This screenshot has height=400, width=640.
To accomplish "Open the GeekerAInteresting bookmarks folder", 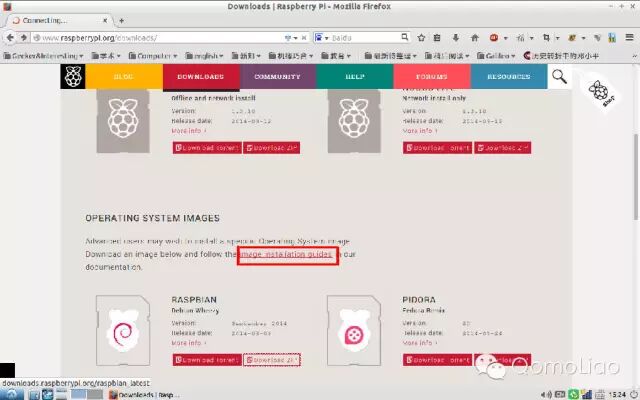I will 43,56.
